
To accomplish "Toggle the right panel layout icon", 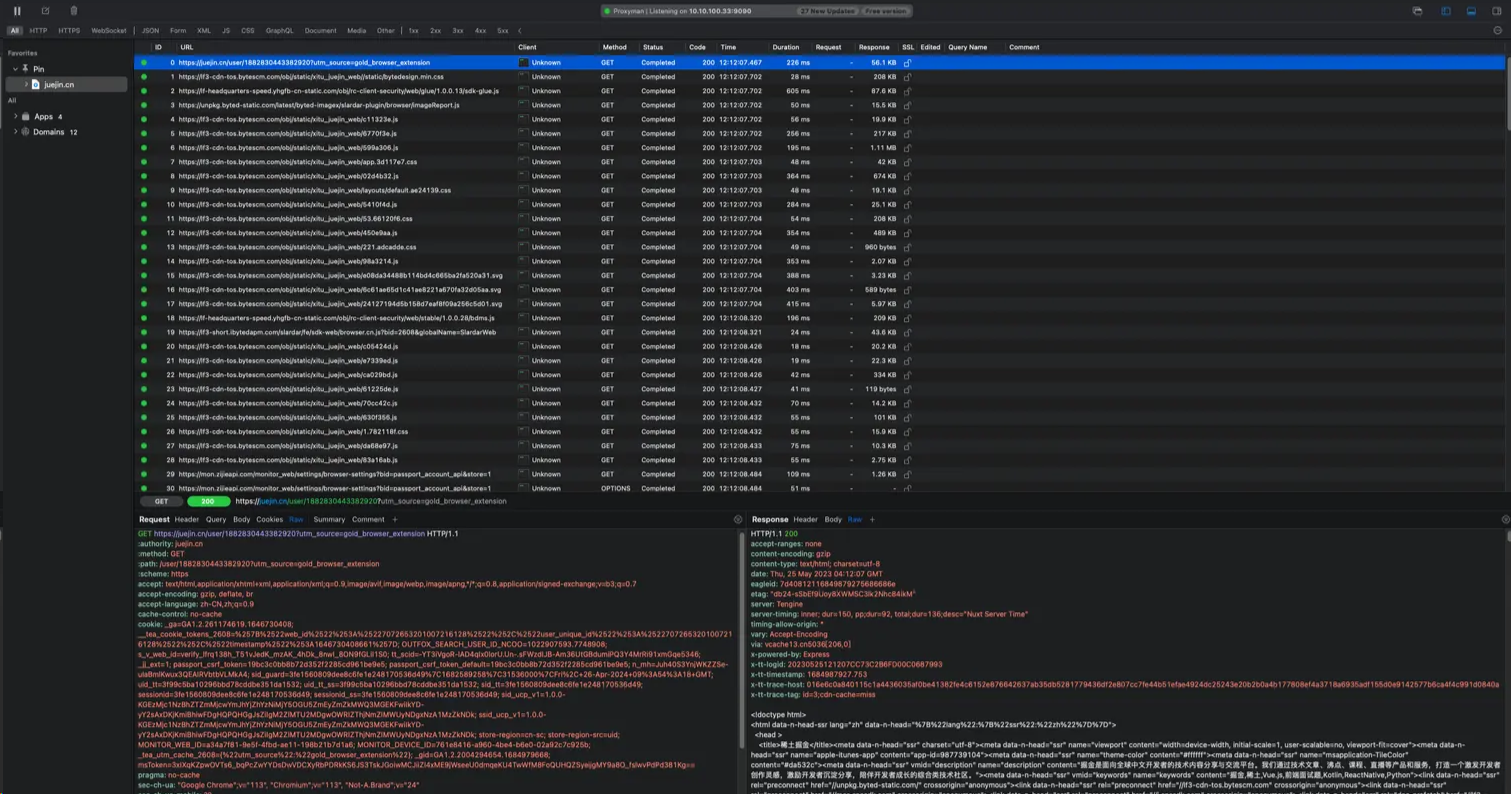I will pyautogui.click(x=1497, y=11).
